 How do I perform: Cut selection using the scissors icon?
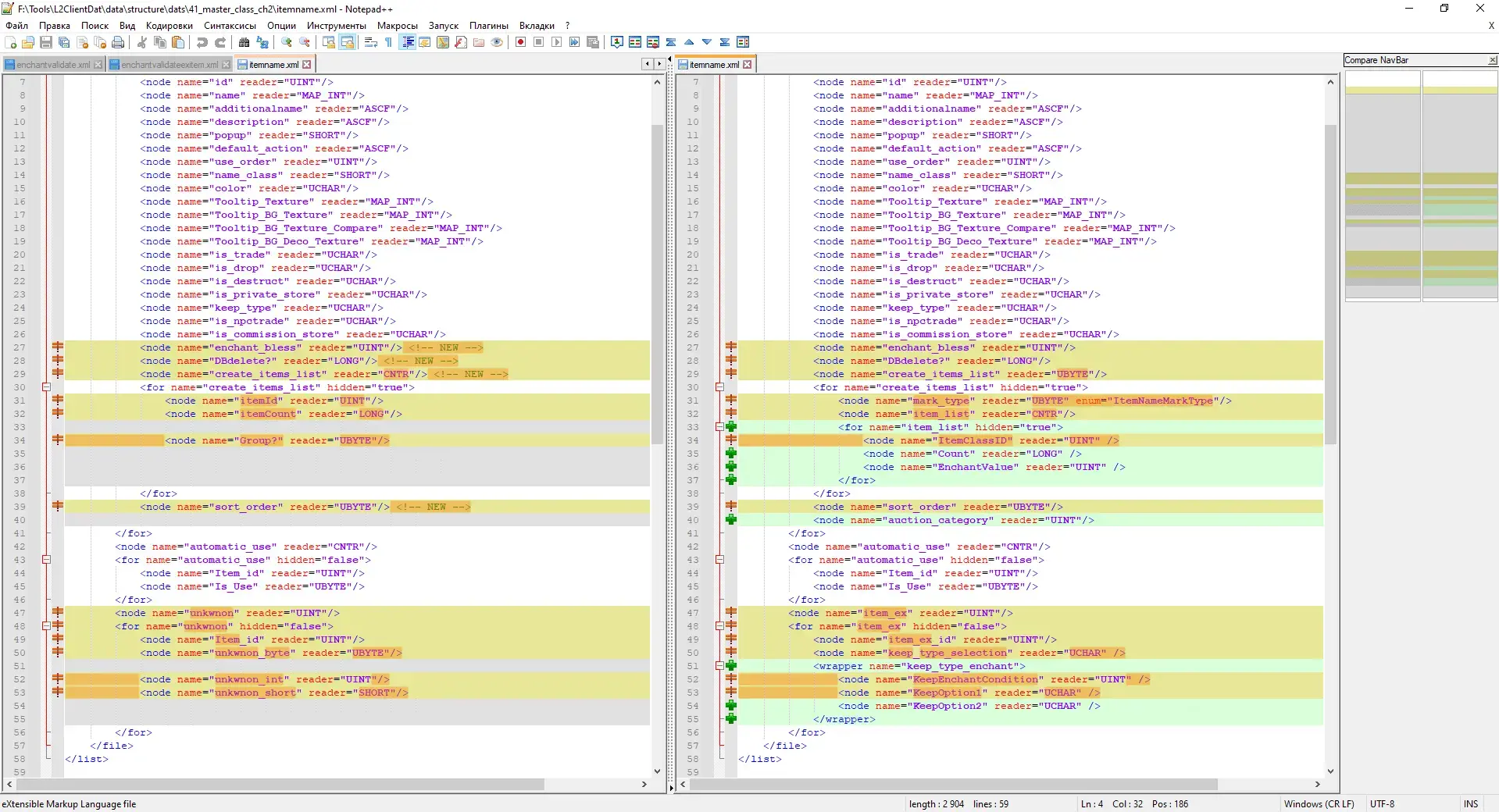141,42
